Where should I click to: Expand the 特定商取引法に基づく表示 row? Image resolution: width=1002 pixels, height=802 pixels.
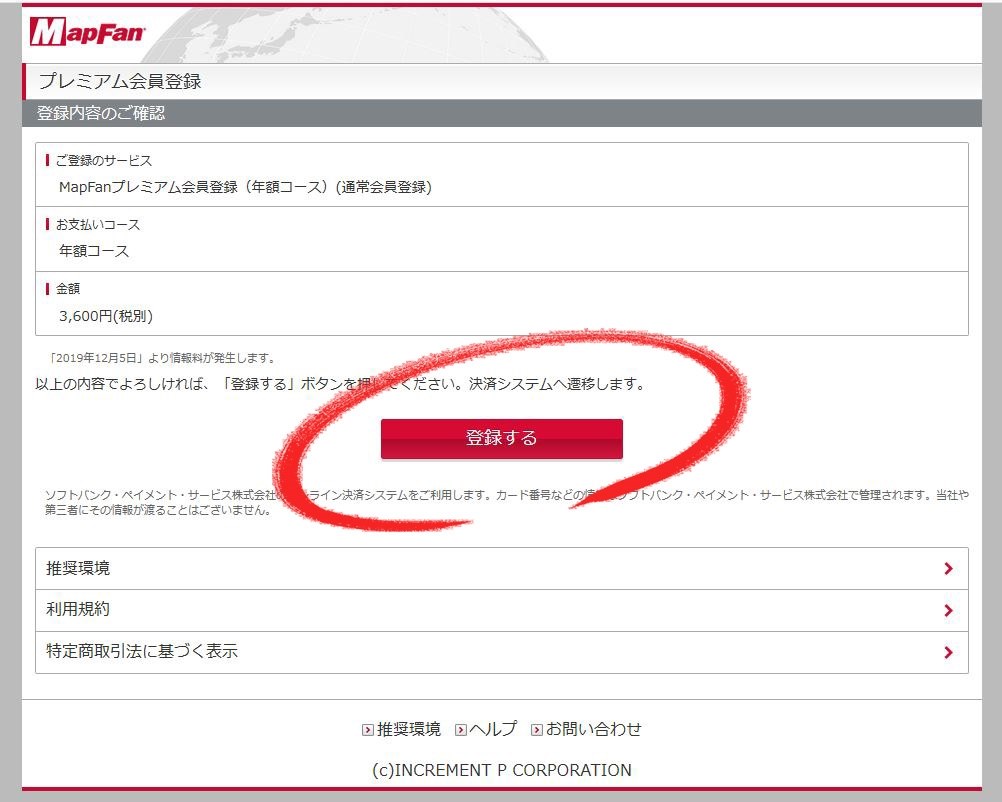pos(502,652)
